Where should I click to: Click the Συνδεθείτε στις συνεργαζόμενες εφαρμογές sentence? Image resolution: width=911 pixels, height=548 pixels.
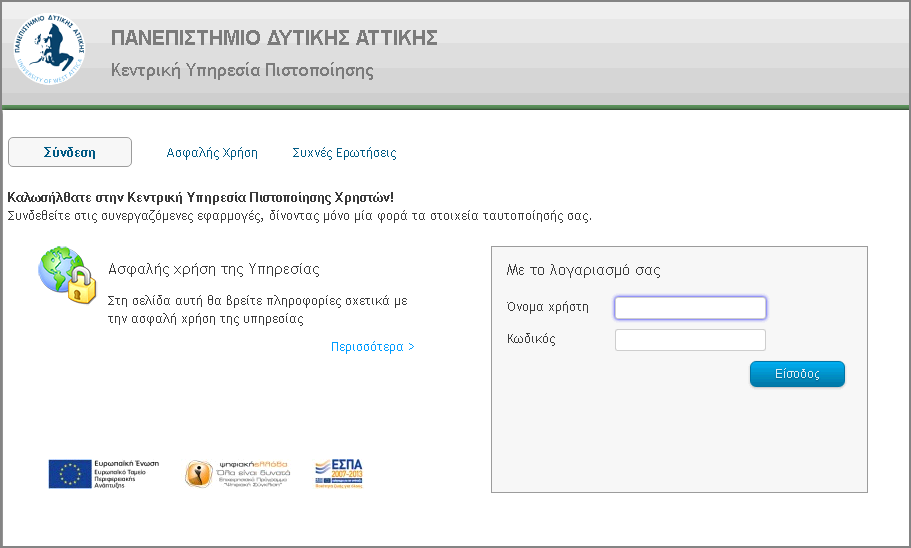[300, 216]
